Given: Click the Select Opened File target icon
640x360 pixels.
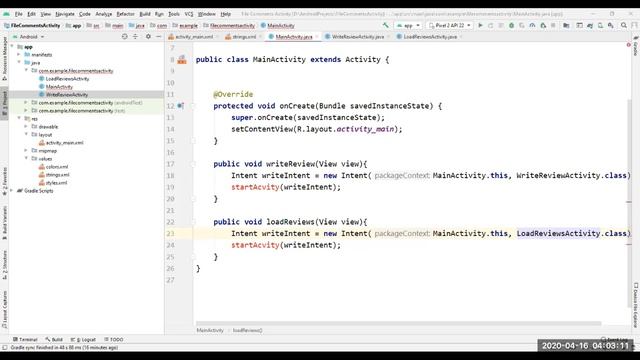Looking at the screenshot, I should pyautogui.click(x=124, y=37).
